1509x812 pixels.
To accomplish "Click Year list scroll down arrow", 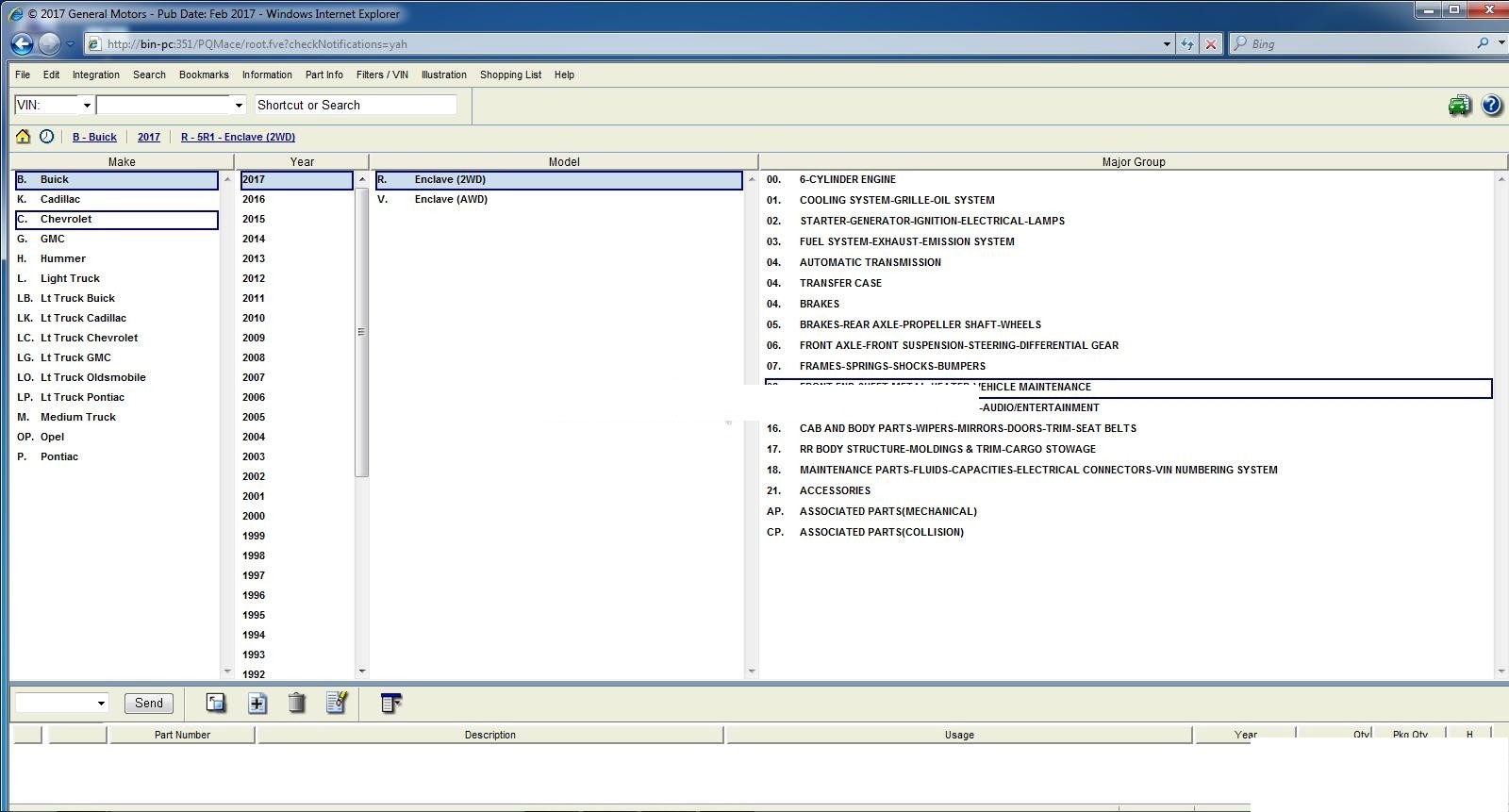I will click(362, 671).
